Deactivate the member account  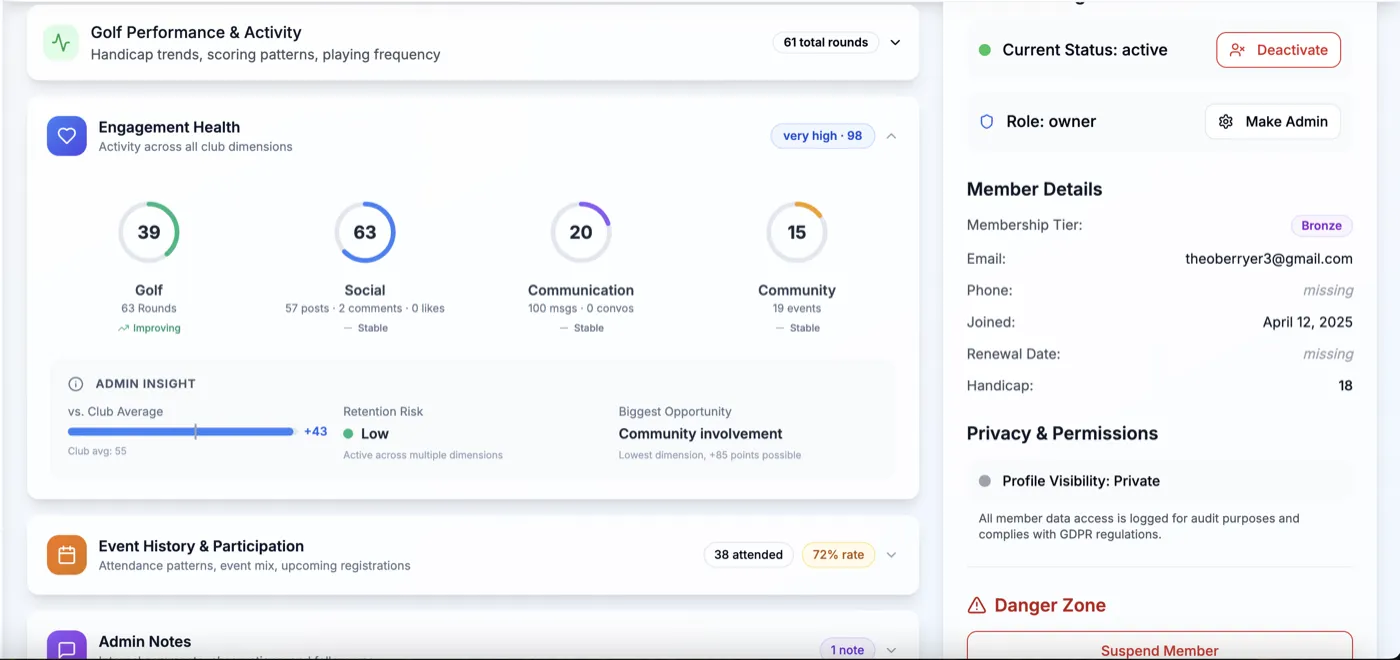coord(1278,50)
